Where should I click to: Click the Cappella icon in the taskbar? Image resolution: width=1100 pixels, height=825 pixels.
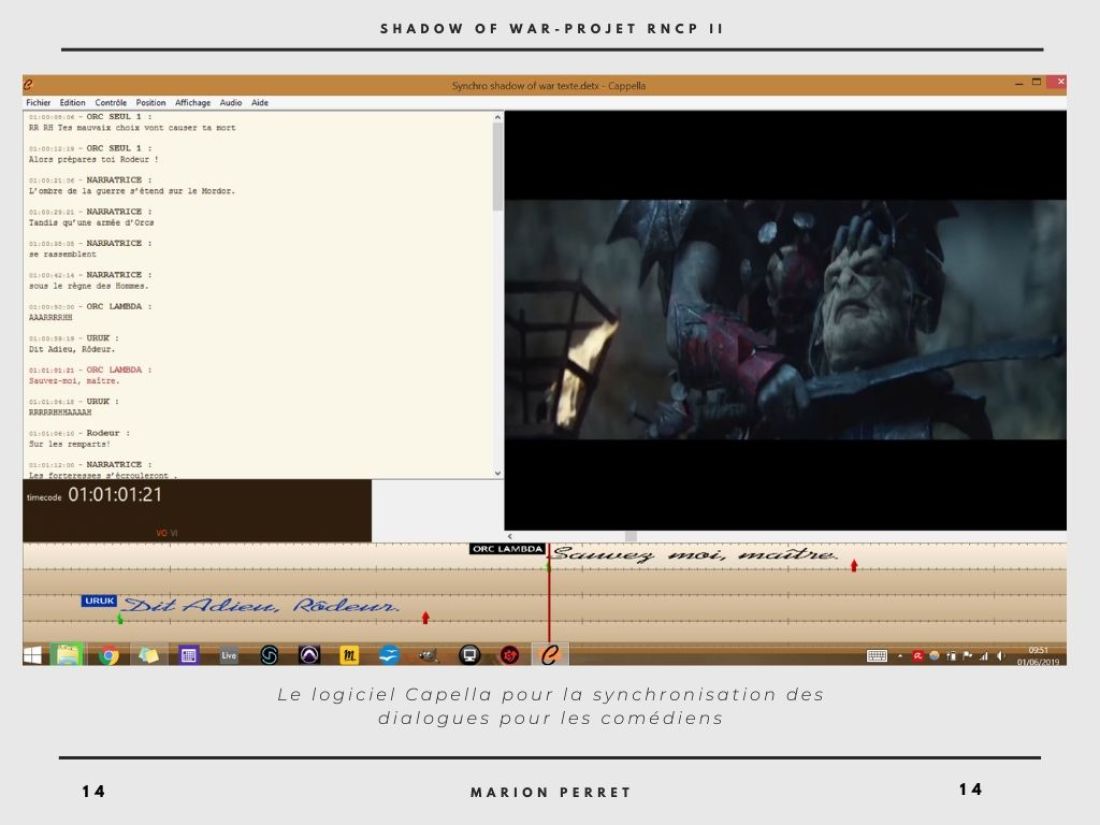[x=548, y=655]
